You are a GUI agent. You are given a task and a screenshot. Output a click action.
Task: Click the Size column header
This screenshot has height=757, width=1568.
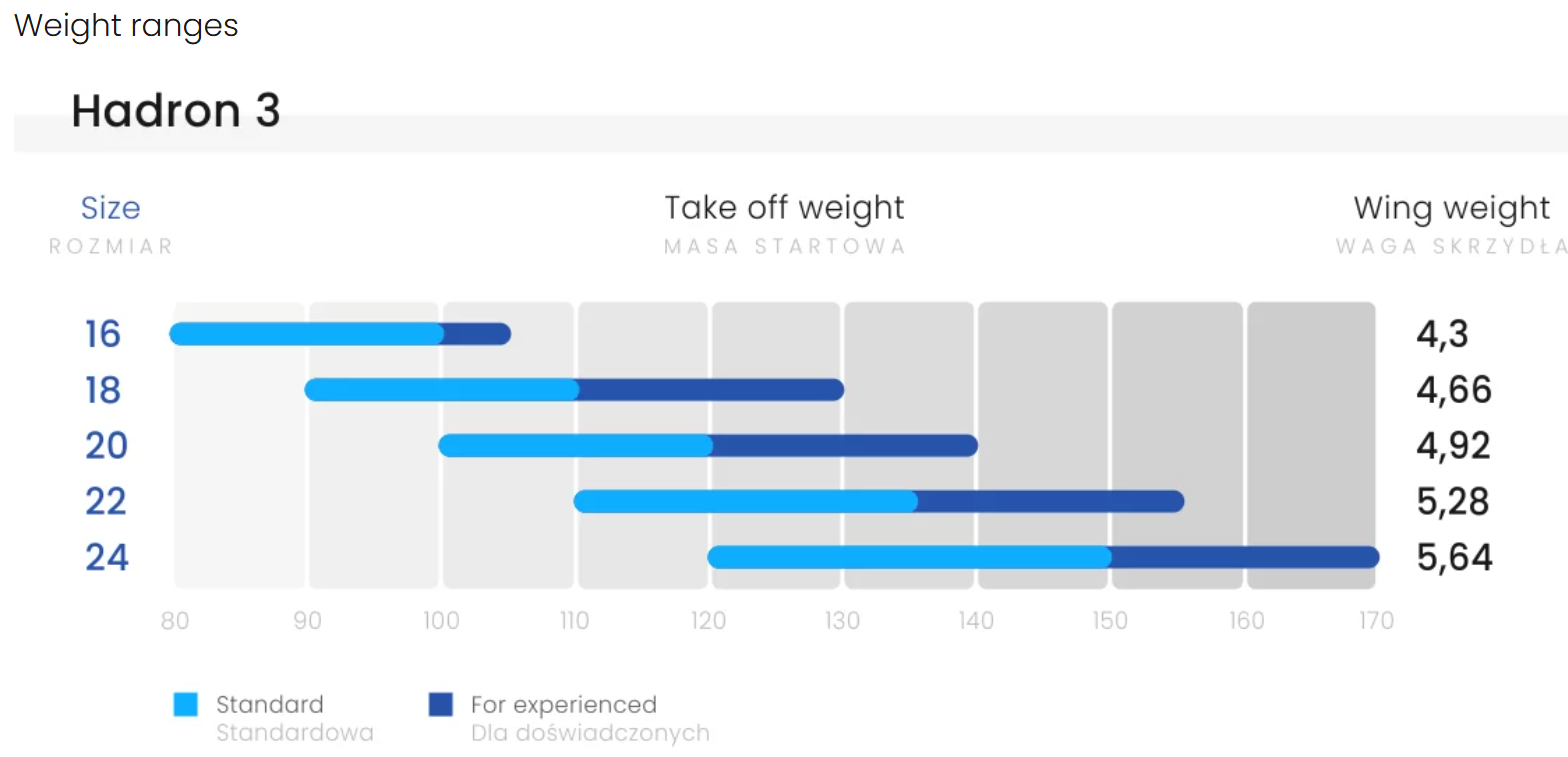(110, 208)
